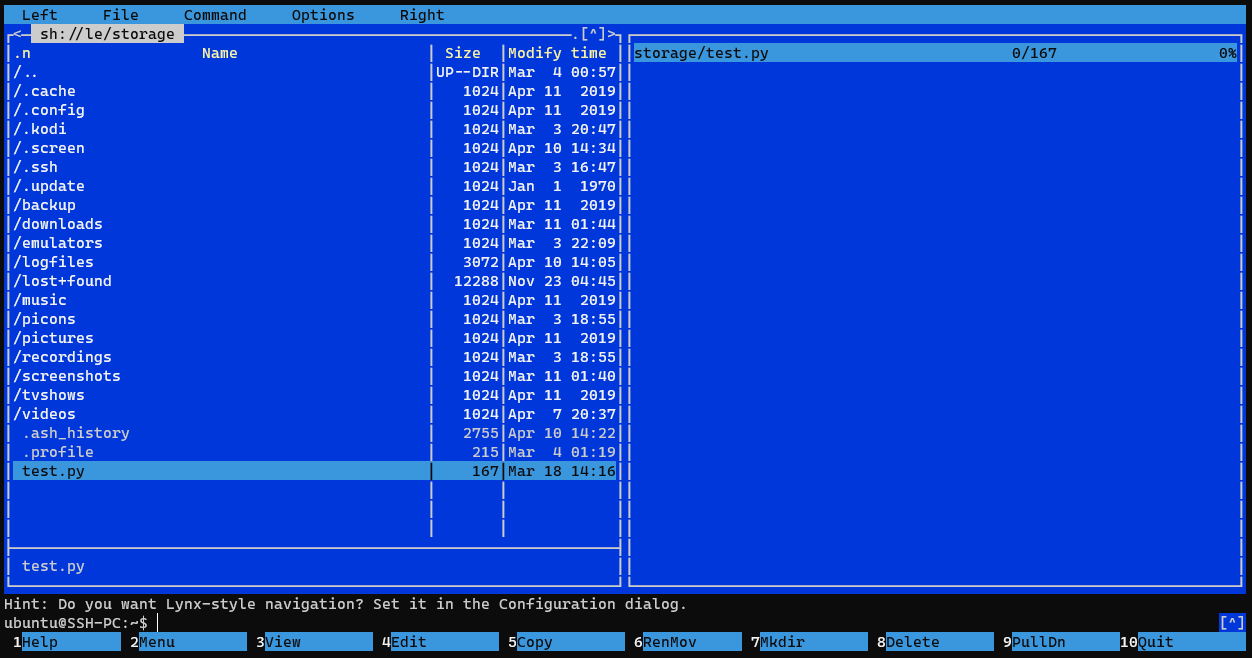Select the /downloads directory

pyautogui.click(x=220, y=224)
